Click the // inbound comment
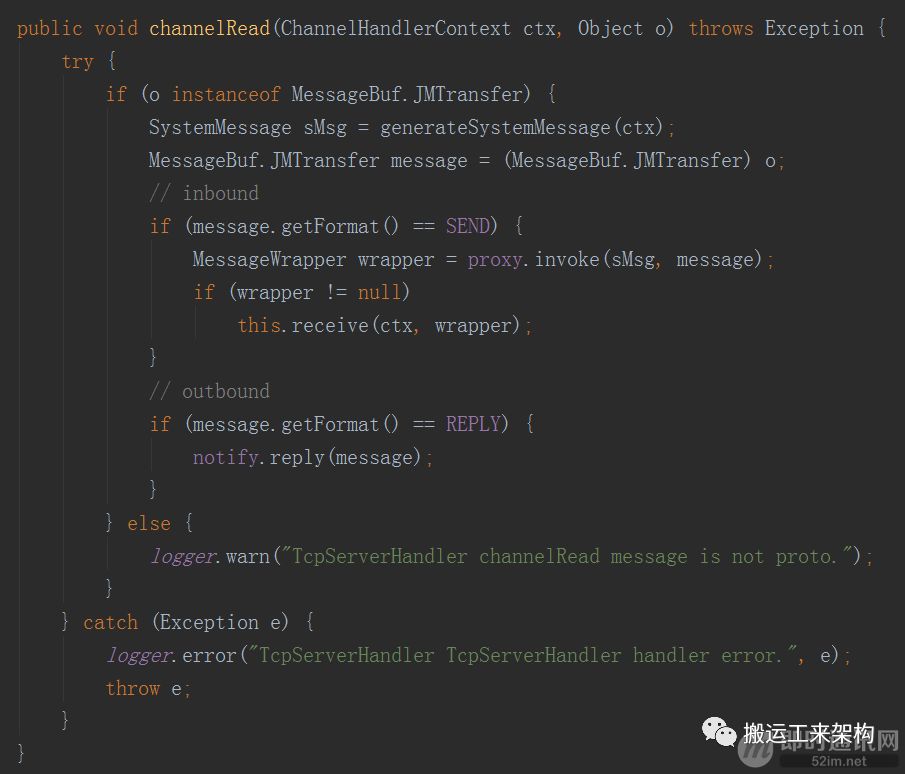This screenshot has height=774, width=905. pyautogui.click(x=204, y=193)
